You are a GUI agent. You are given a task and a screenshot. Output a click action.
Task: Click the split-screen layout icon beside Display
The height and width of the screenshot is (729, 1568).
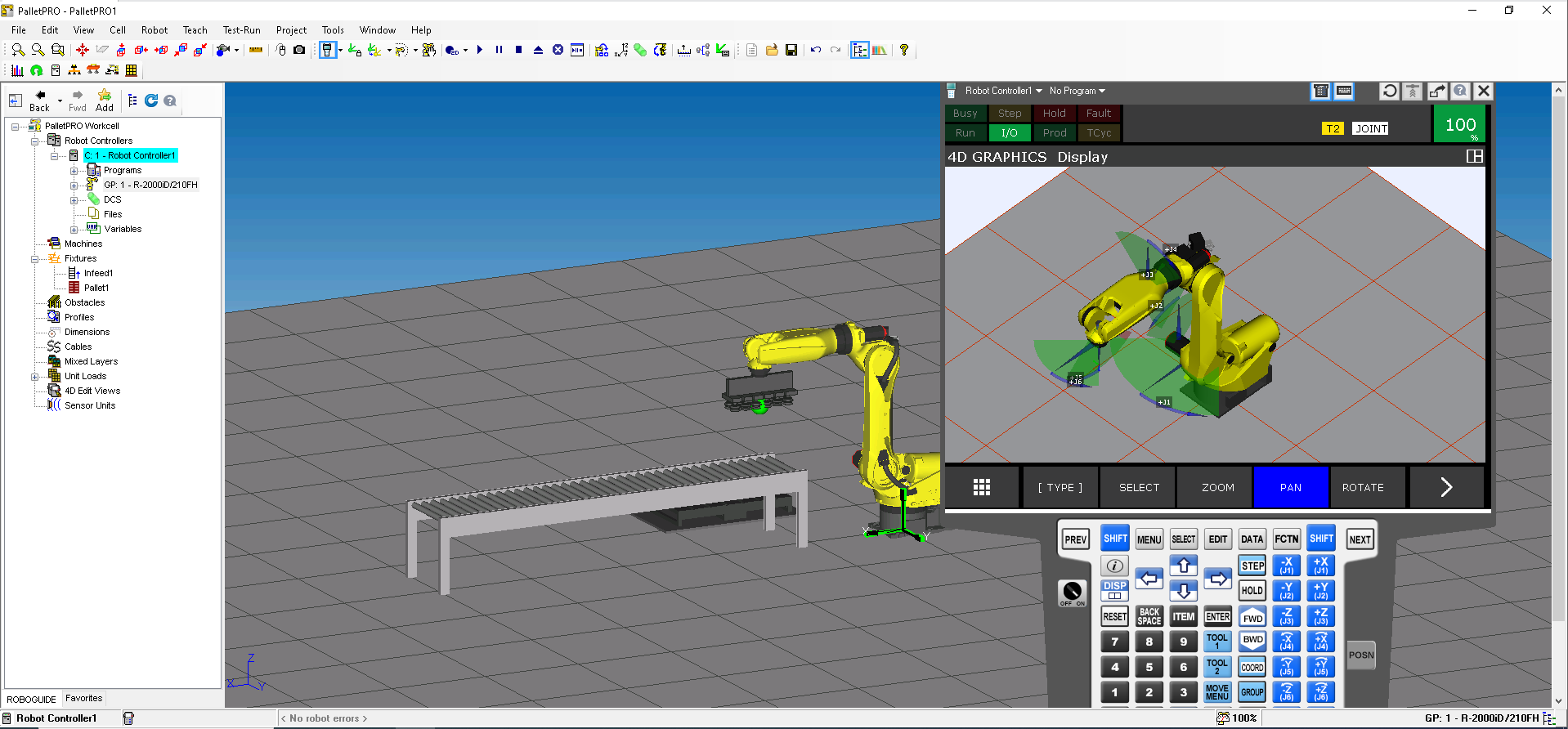[1474, 156]
